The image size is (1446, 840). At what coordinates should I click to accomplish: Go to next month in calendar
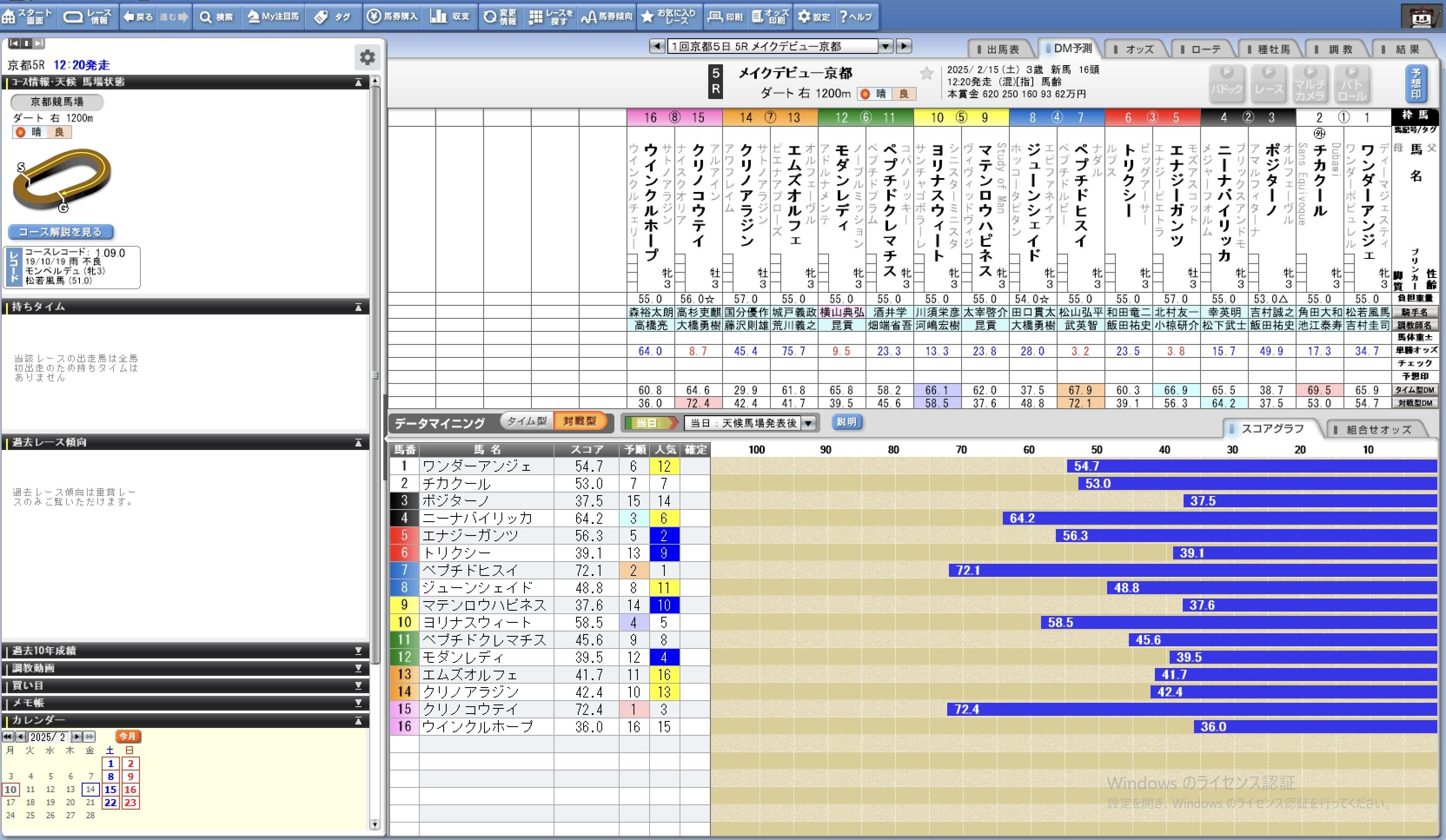click(x=76, y=737)
